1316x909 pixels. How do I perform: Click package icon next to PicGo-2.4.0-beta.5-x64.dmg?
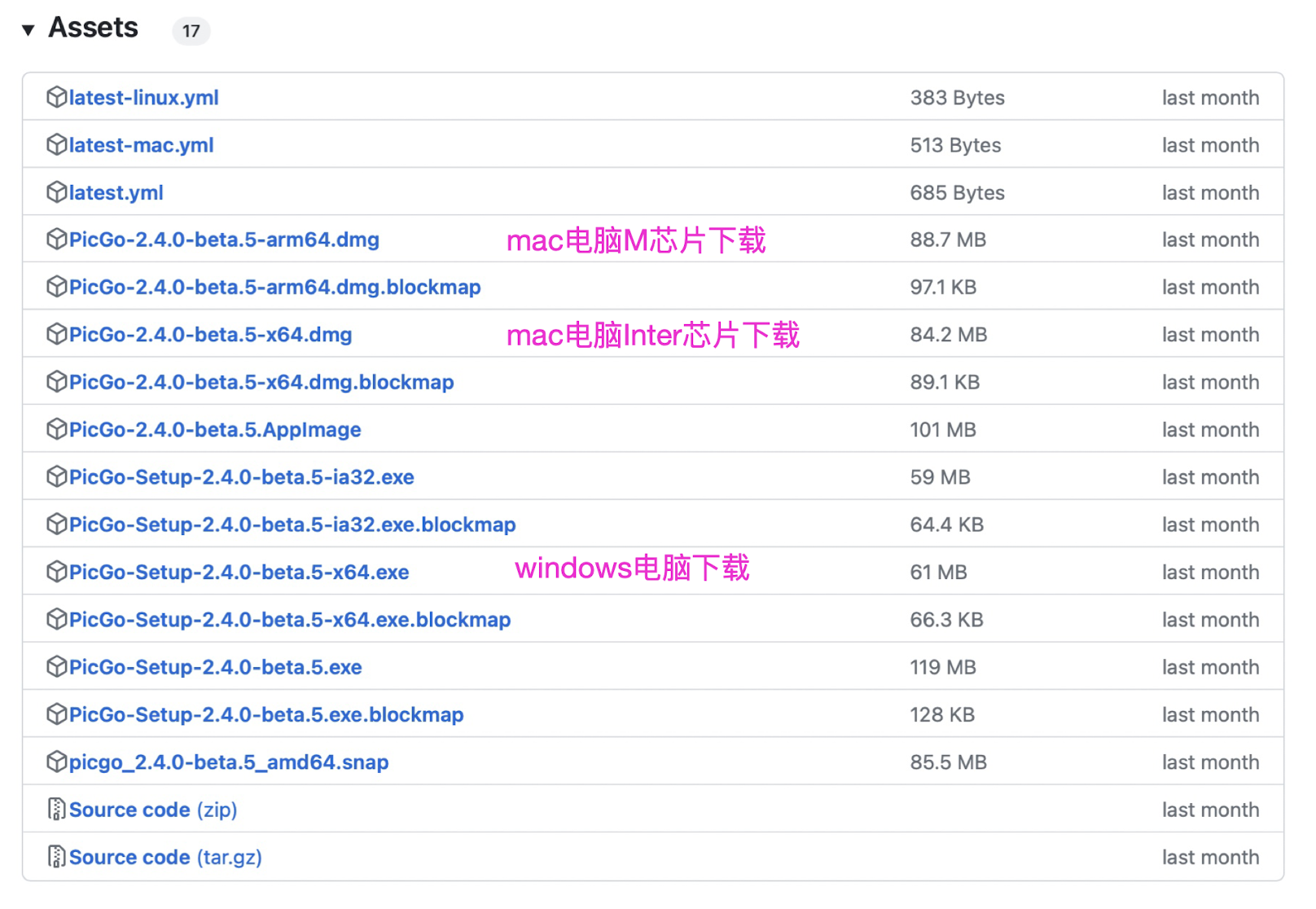pos(56,335)
